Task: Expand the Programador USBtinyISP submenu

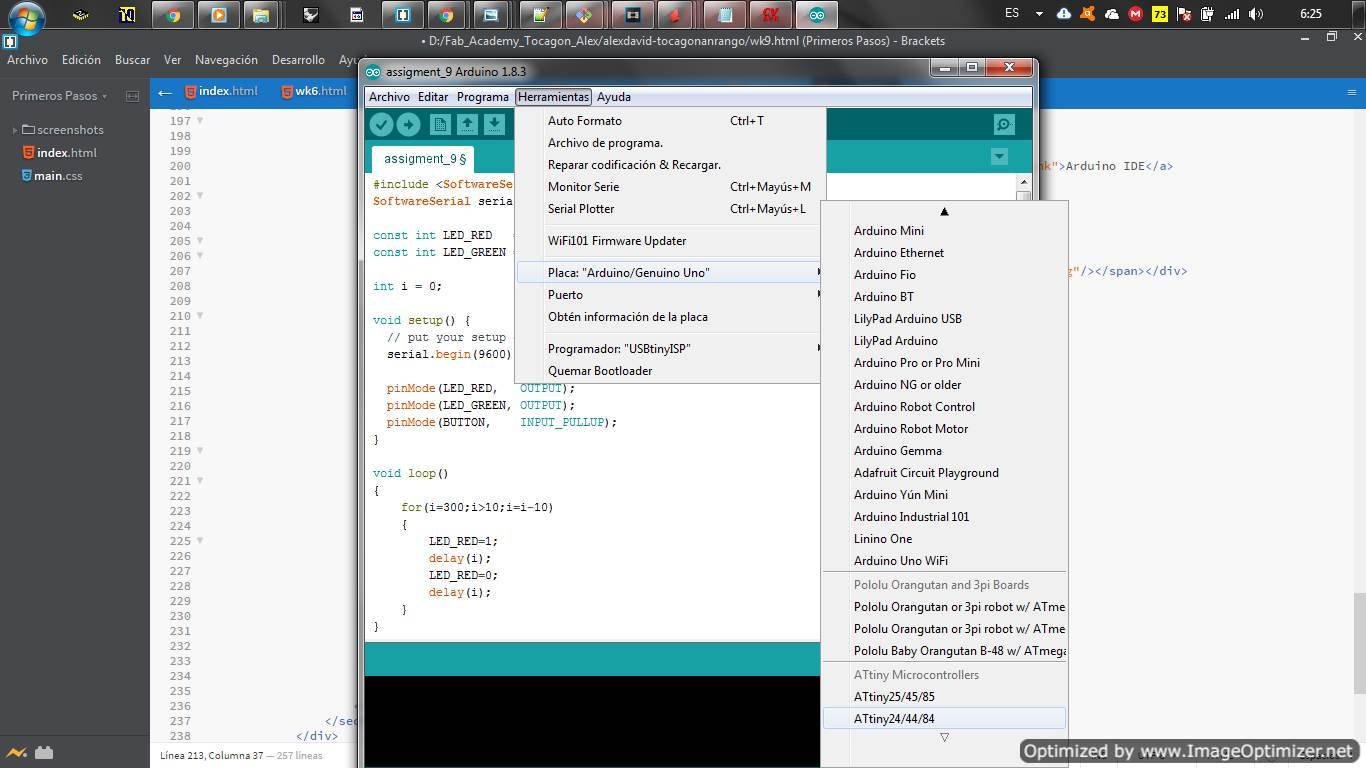Action: [x=670, y=349]
